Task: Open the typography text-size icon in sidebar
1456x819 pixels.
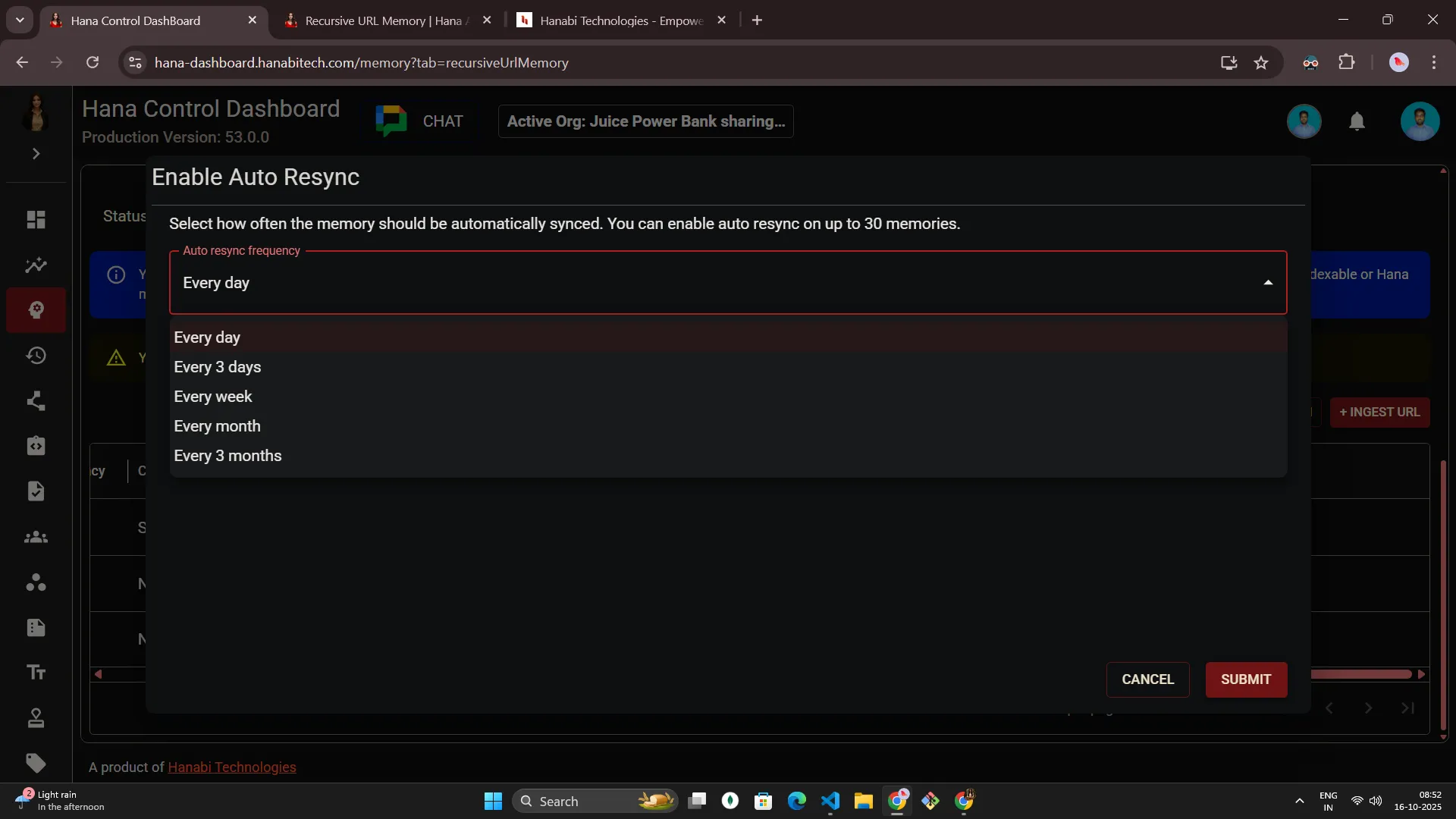Action: 36,673
